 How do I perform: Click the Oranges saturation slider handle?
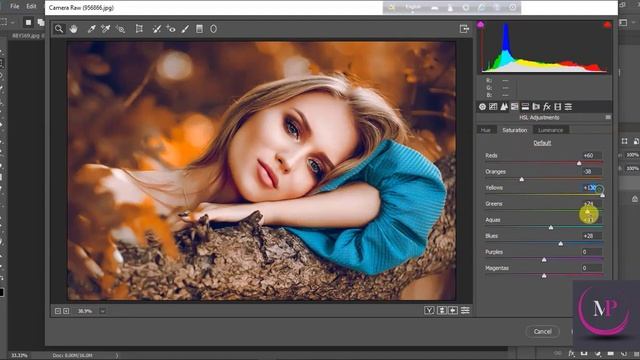pos(522,179)
